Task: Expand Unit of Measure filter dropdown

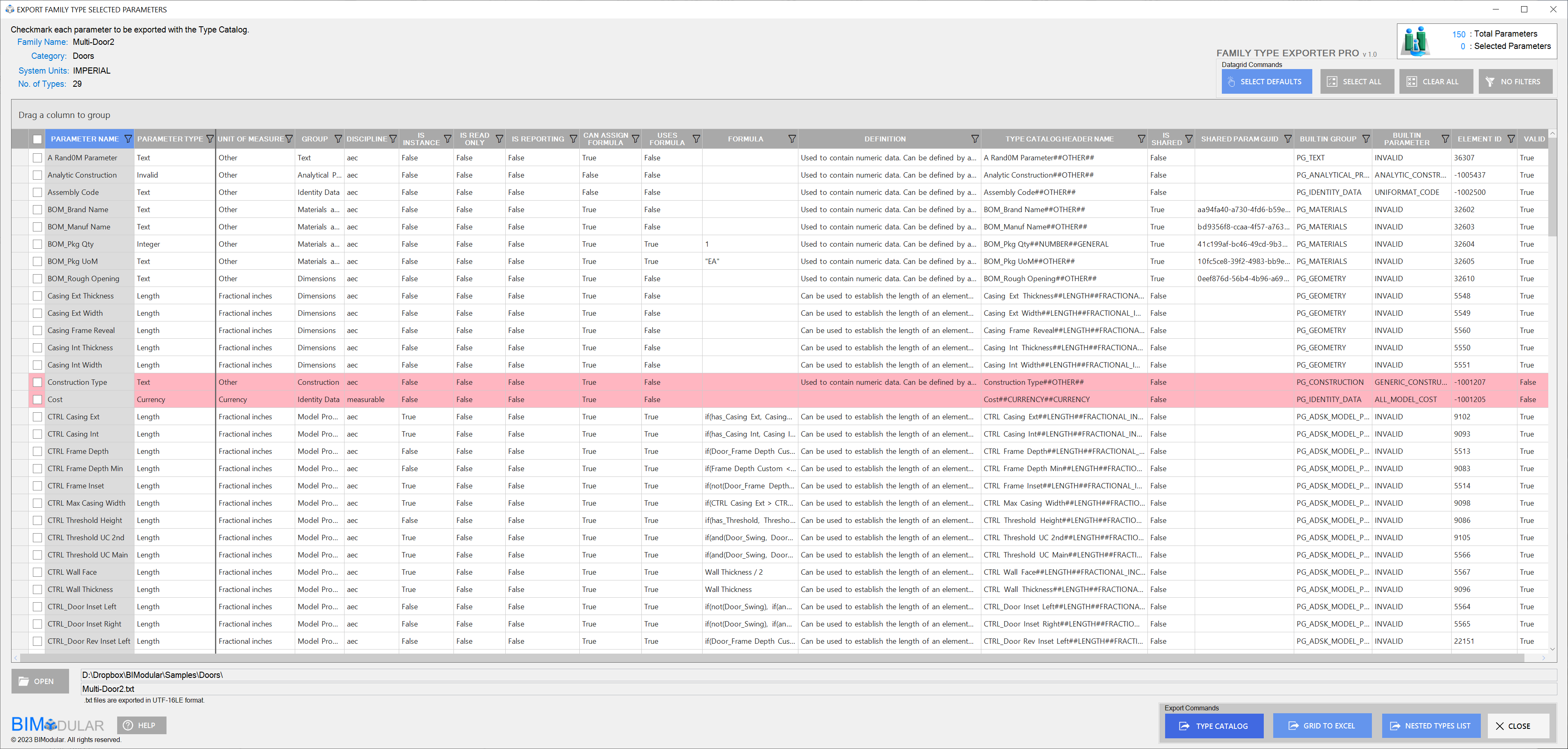Action: pyautogui.click(x=289, y=139)
